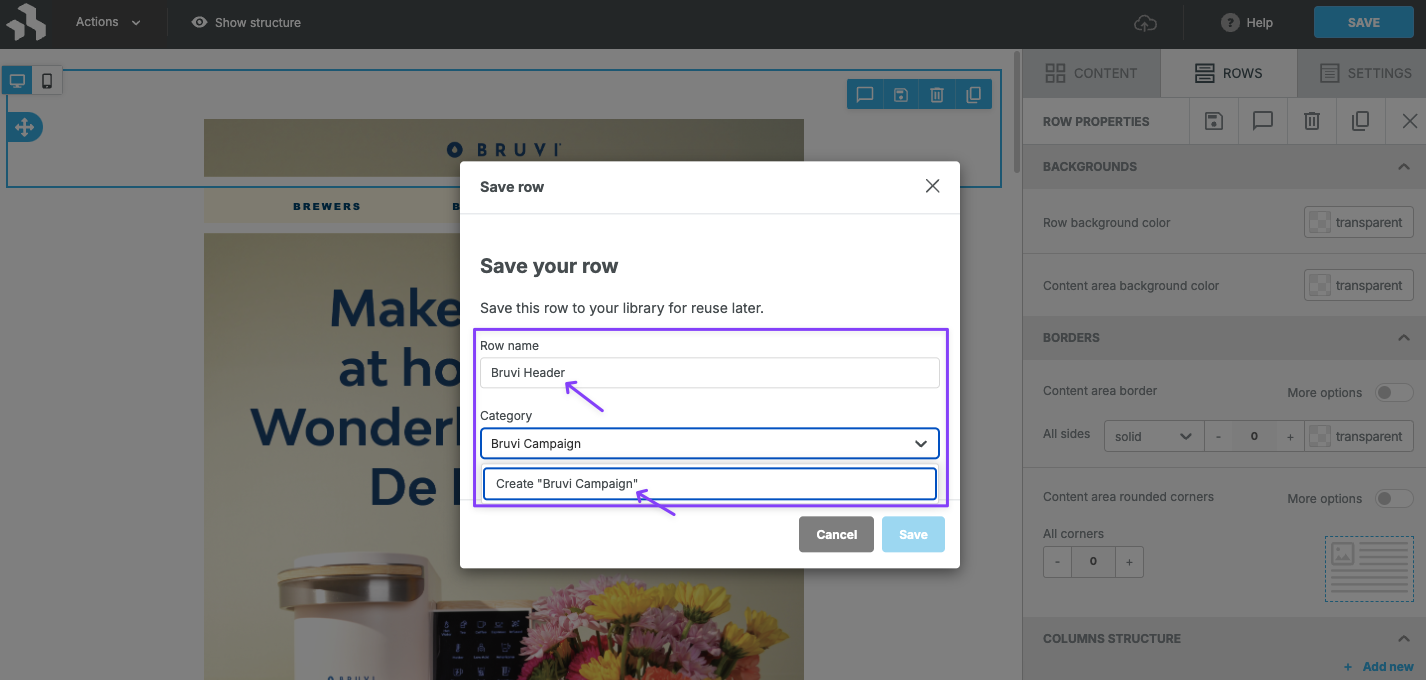
Task: Enable More options for rounded corners
Action: tap(1394, 498)
